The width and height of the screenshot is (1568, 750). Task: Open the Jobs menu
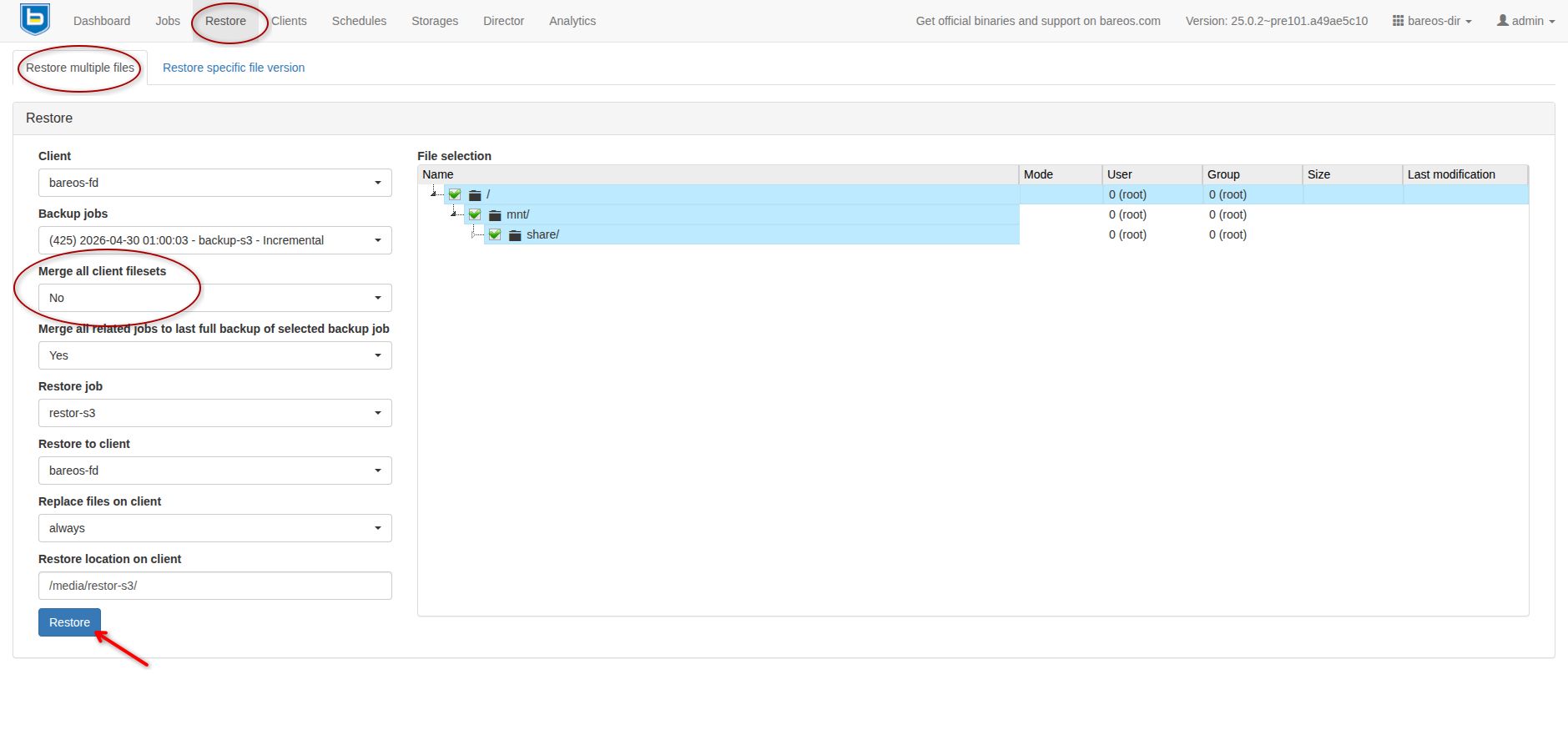point(168,21)
